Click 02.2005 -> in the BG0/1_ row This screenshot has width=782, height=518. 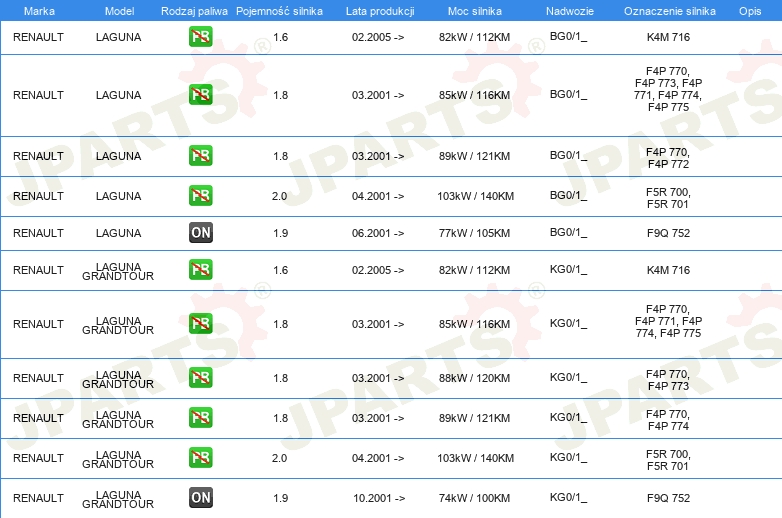378,37
